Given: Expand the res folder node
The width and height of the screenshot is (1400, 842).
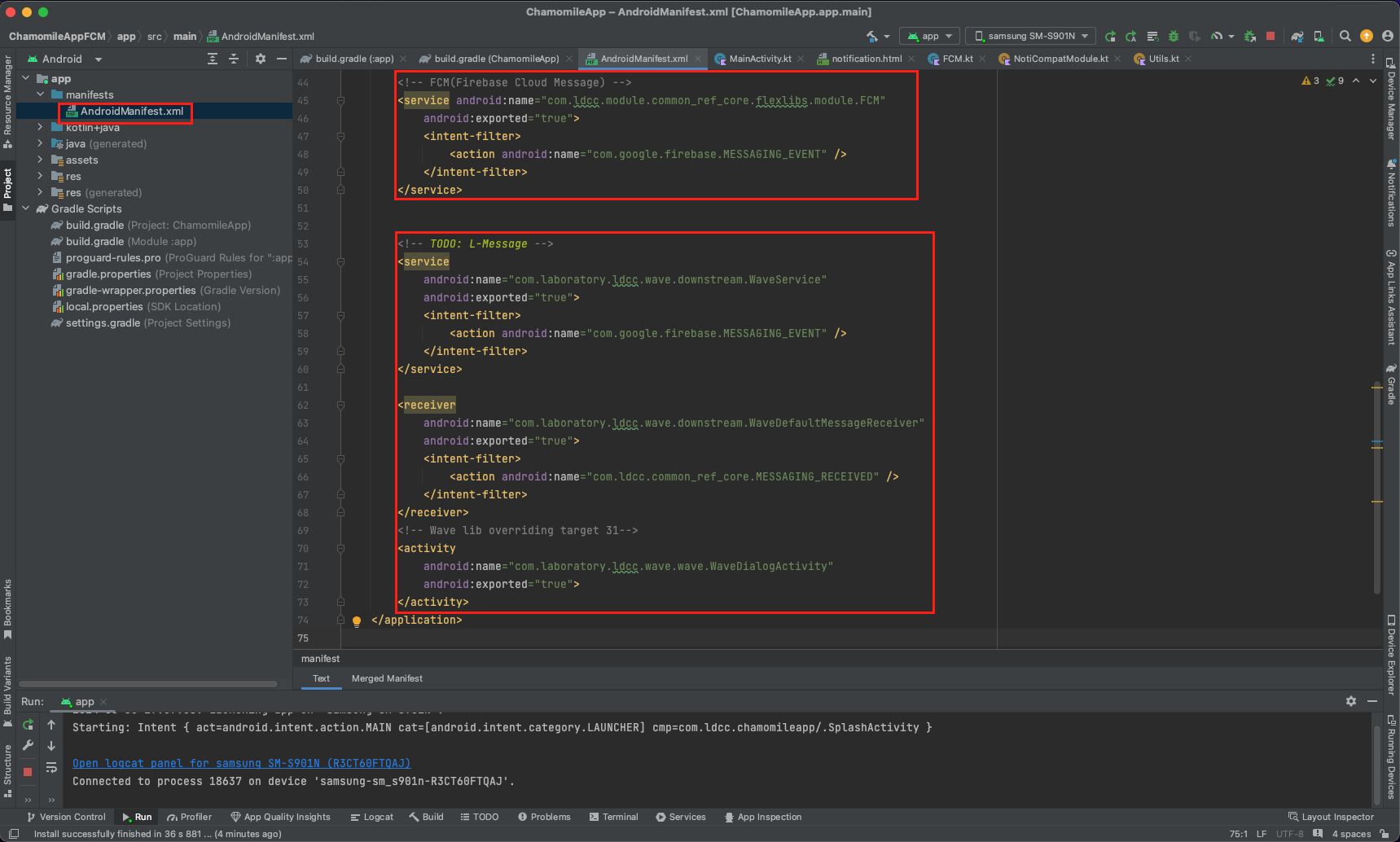Looking at the screenshot, I should coord(40,176).
